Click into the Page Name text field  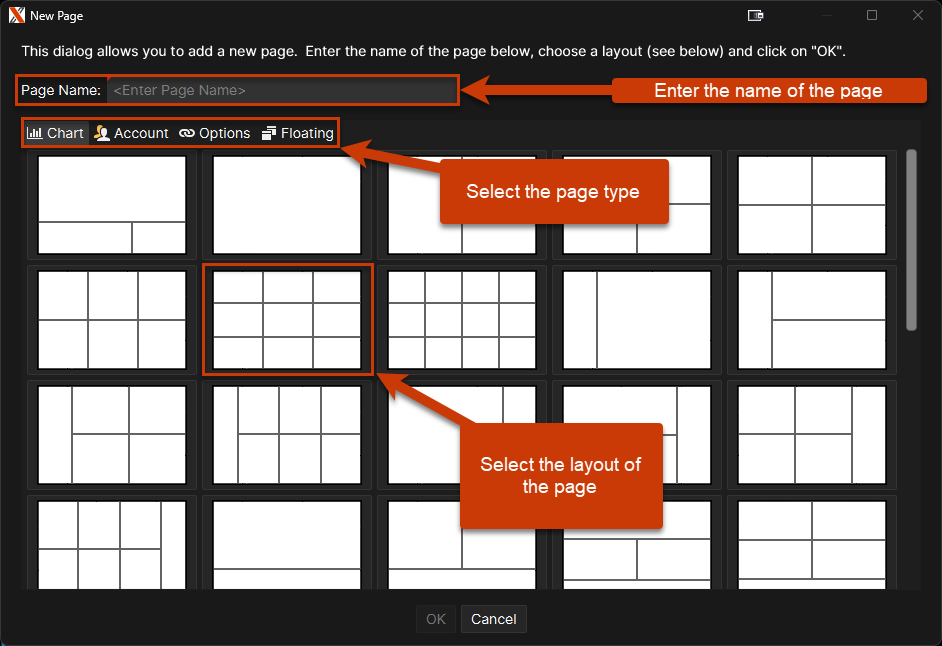click(282, 90)
